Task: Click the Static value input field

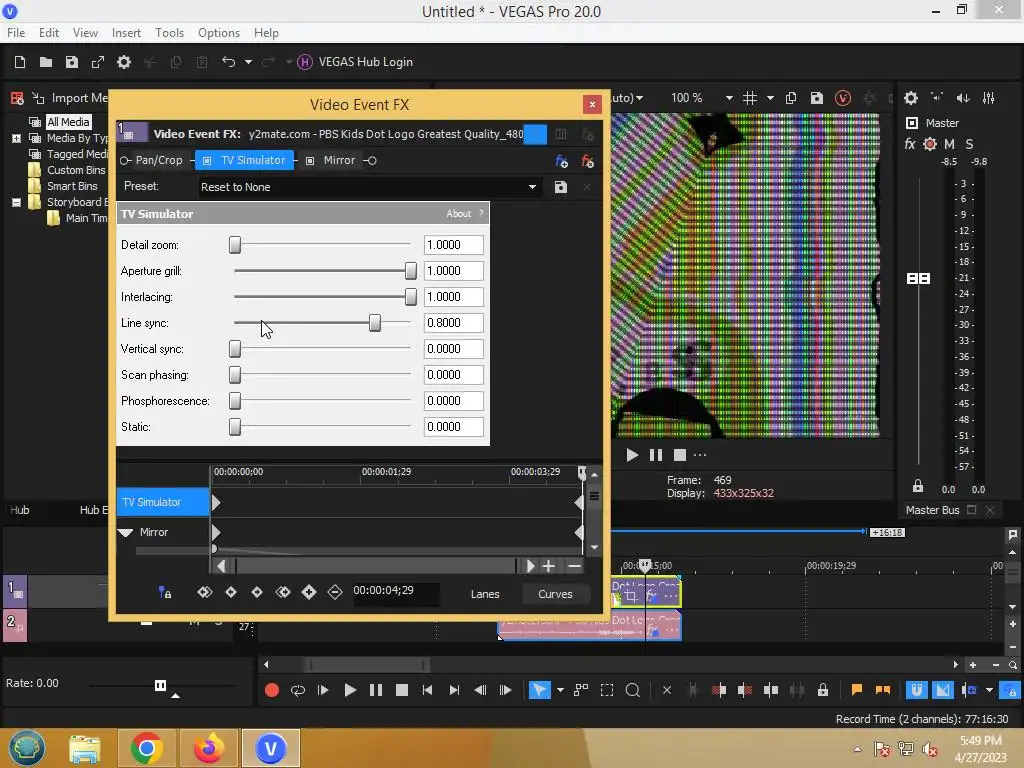Action: (454, 426)
